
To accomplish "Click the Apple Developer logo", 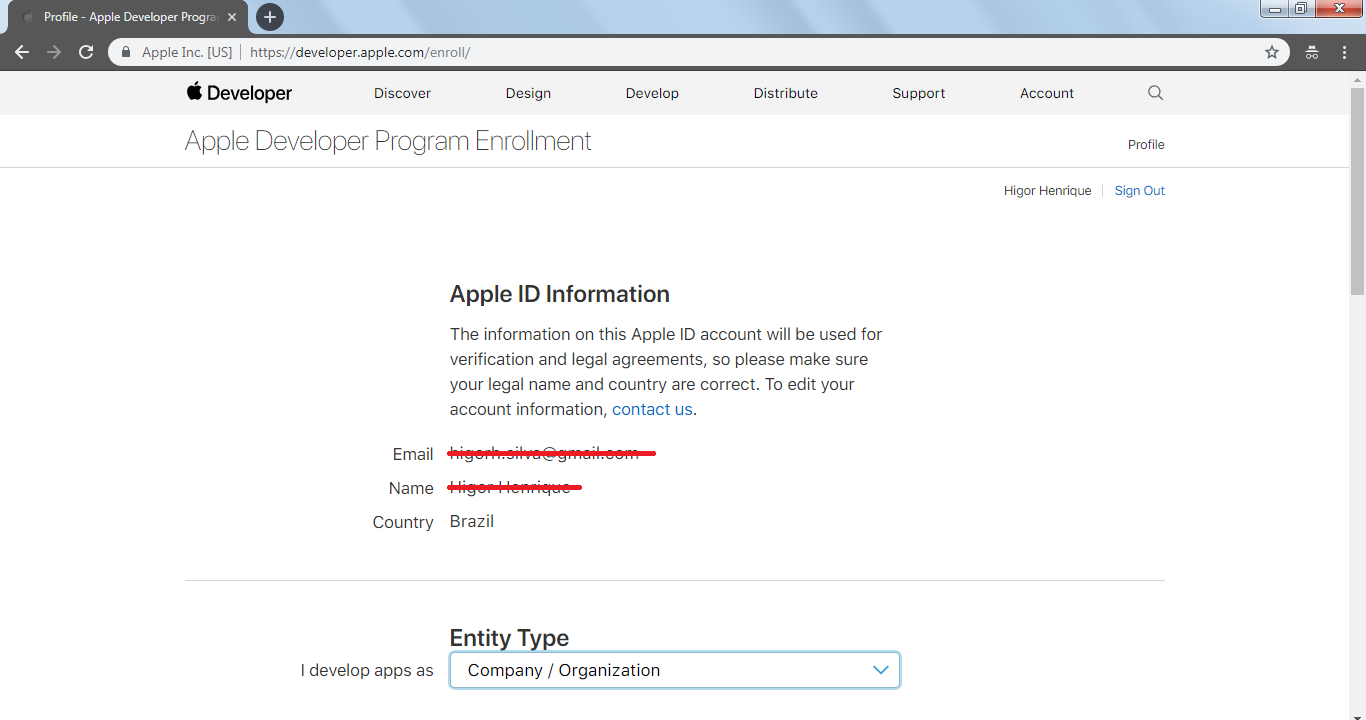I will [x=239, y=93].
